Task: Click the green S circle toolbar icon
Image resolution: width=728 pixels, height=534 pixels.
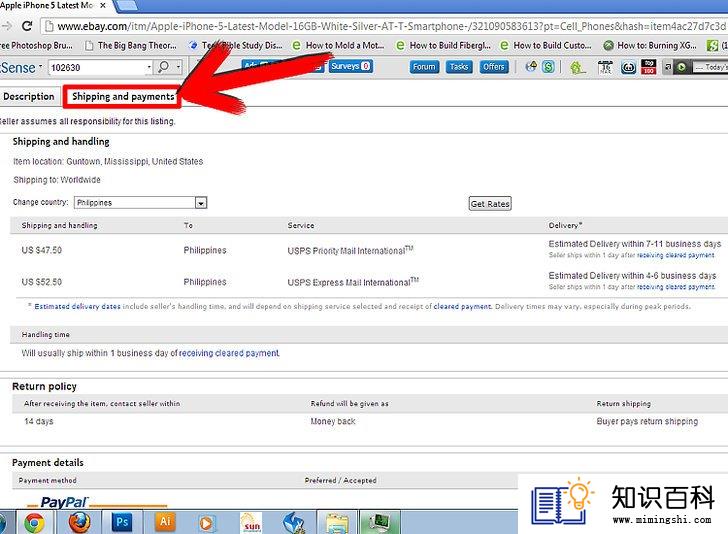Action: (x=548, y=67)
